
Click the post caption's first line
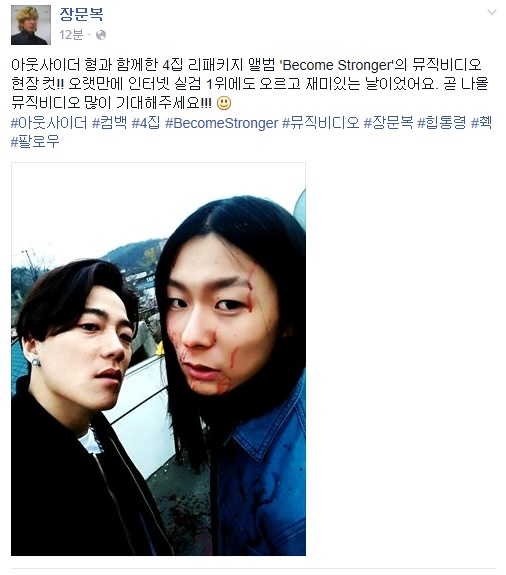[246, 65]
